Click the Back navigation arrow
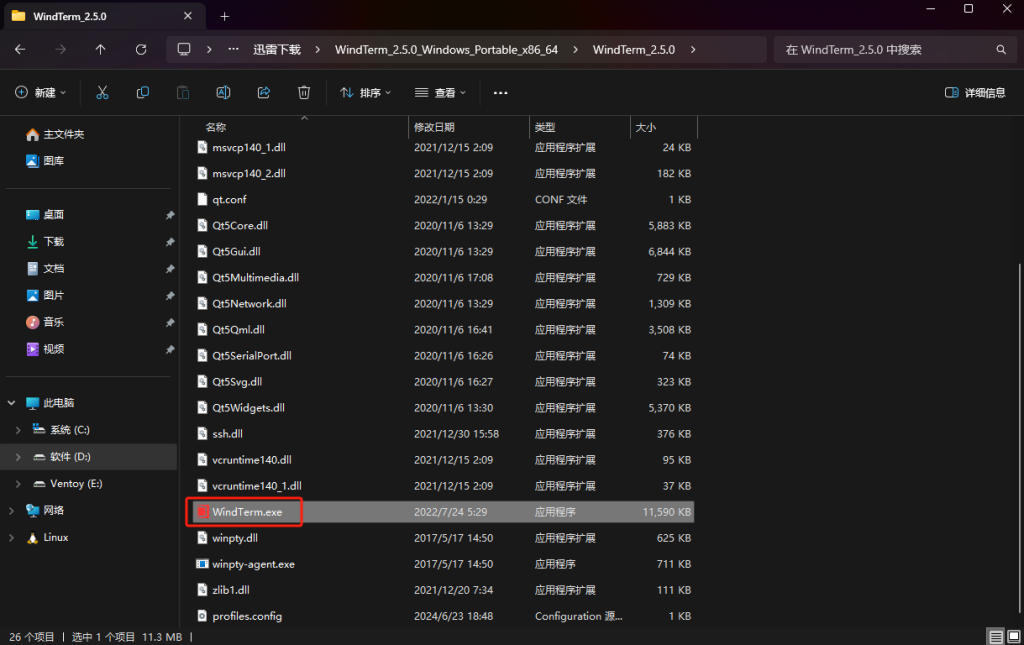This screenshot has height=645, width=1024. pyautogui.click(x=20, y=49)
